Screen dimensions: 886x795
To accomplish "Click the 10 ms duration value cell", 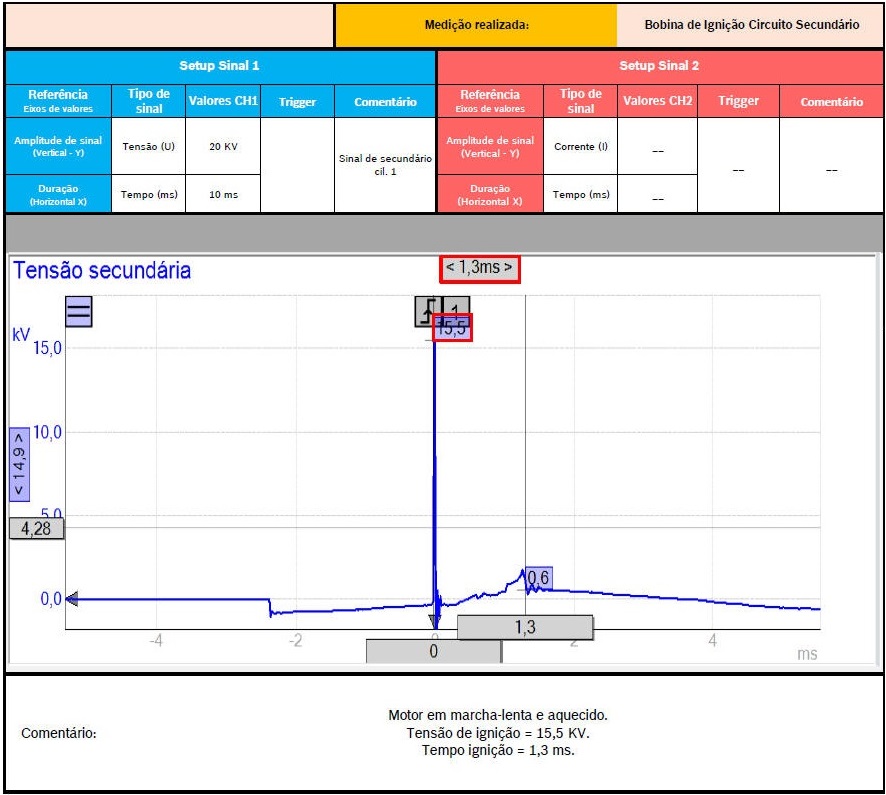I will [223, 194].
